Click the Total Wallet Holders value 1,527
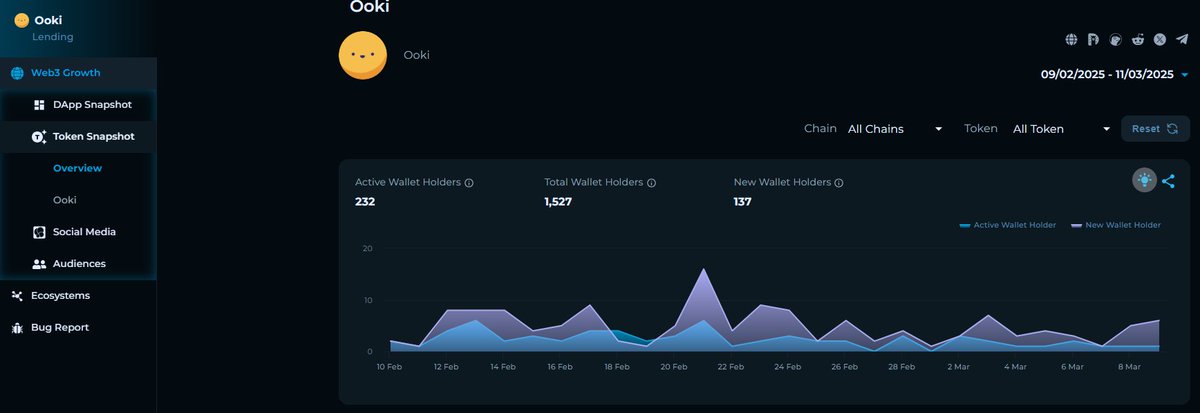 [x=557, y=202]
